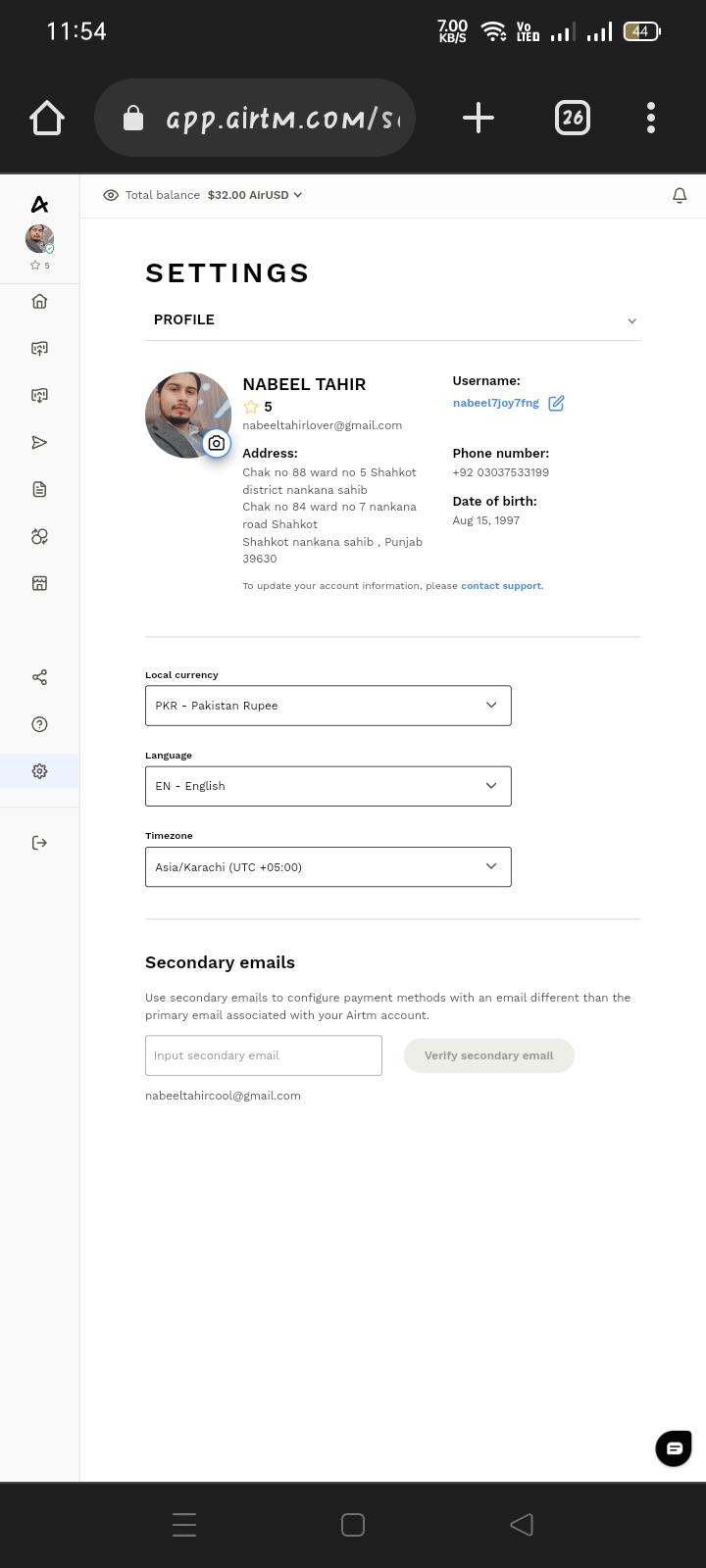Open the Send (paper plane) sidebar icon
Screen dimensions: 706x1568
(x=39, y=442)
